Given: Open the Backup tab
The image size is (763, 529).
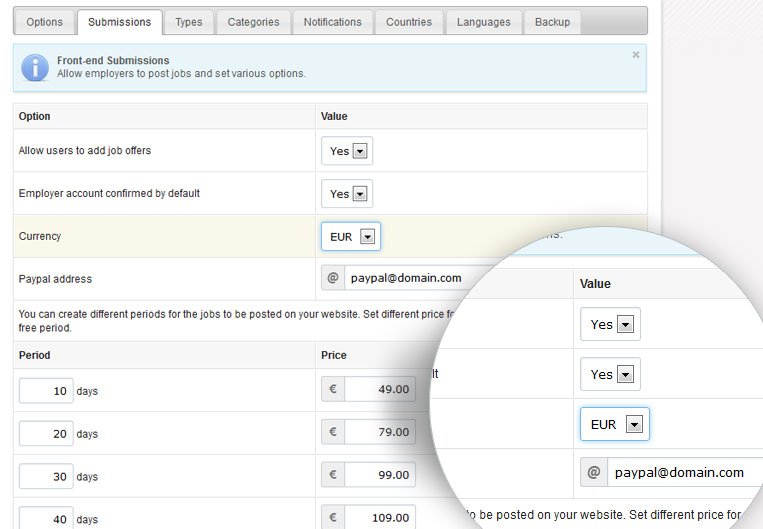Looking at the screenshot, I should pos(552,22).
